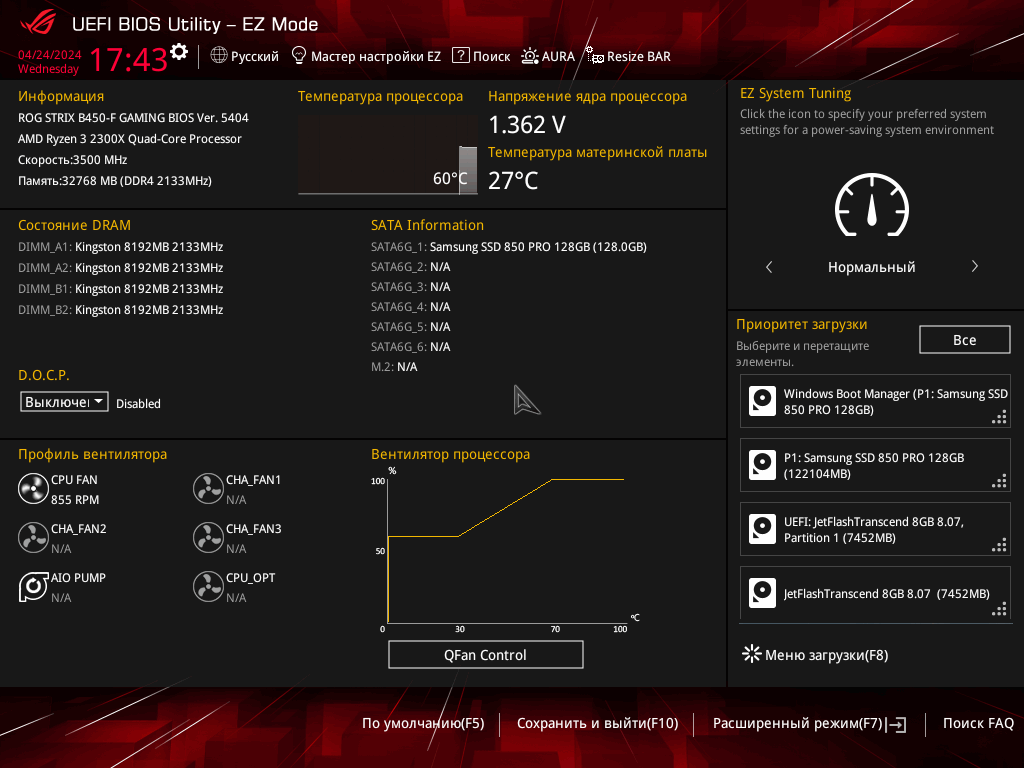The image size is (1024, 768).
Task: Click the Все boot priority button
Action: (x=965, y=340)
